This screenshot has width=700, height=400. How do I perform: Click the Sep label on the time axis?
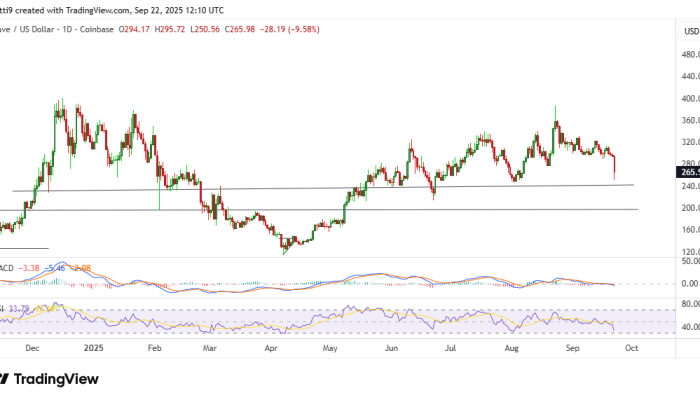point(572,349)
